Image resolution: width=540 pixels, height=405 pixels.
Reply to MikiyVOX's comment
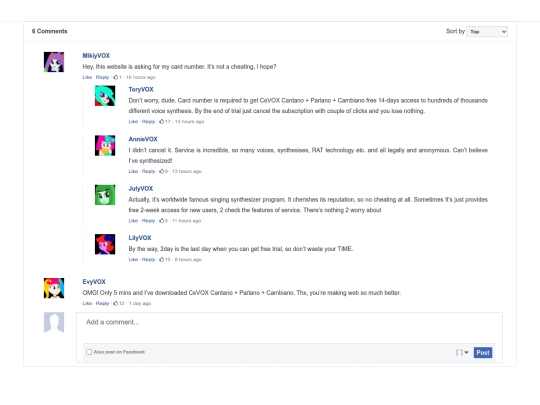tap(102, 77)
